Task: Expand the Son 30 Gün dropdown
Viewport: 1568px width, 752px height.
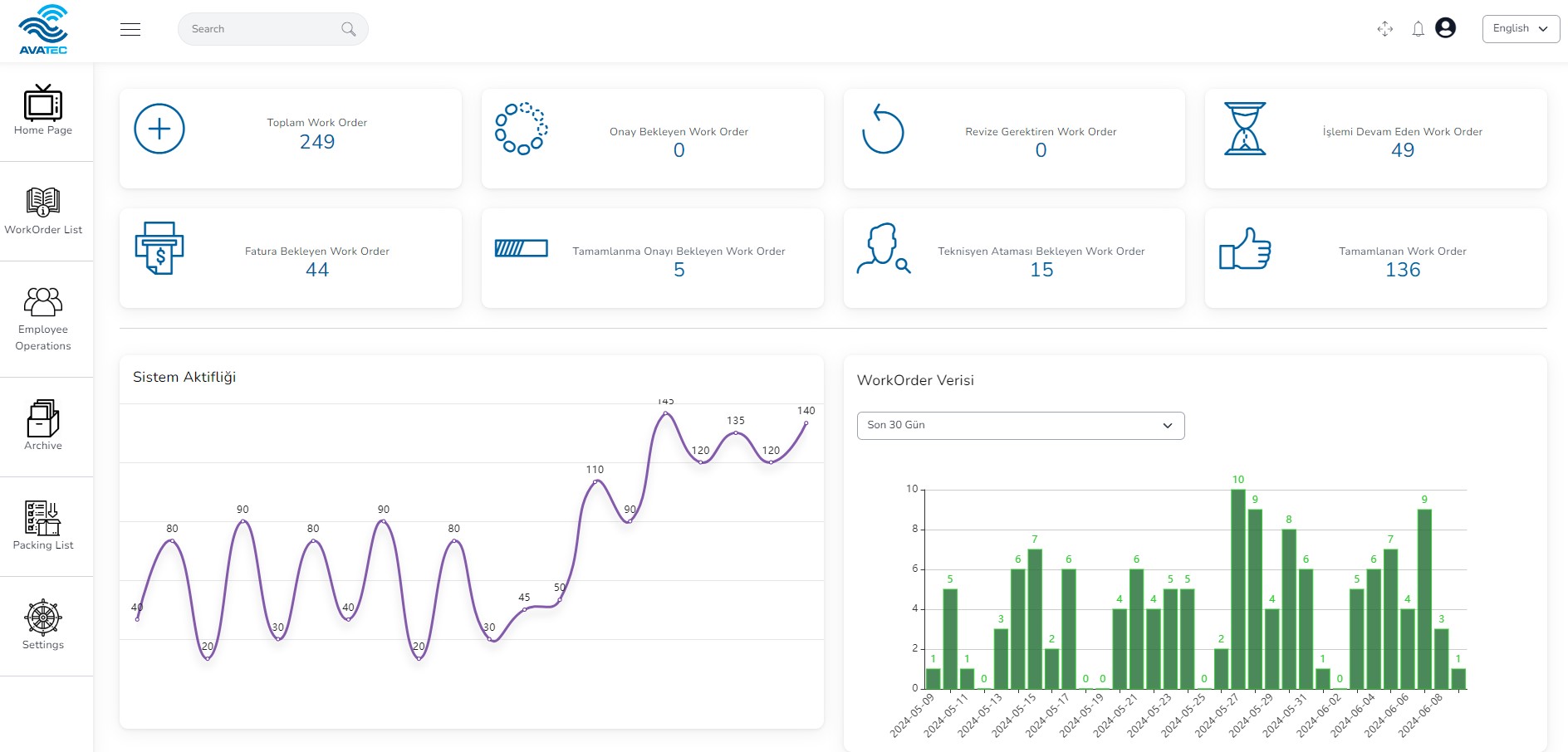Action: 1021,425
